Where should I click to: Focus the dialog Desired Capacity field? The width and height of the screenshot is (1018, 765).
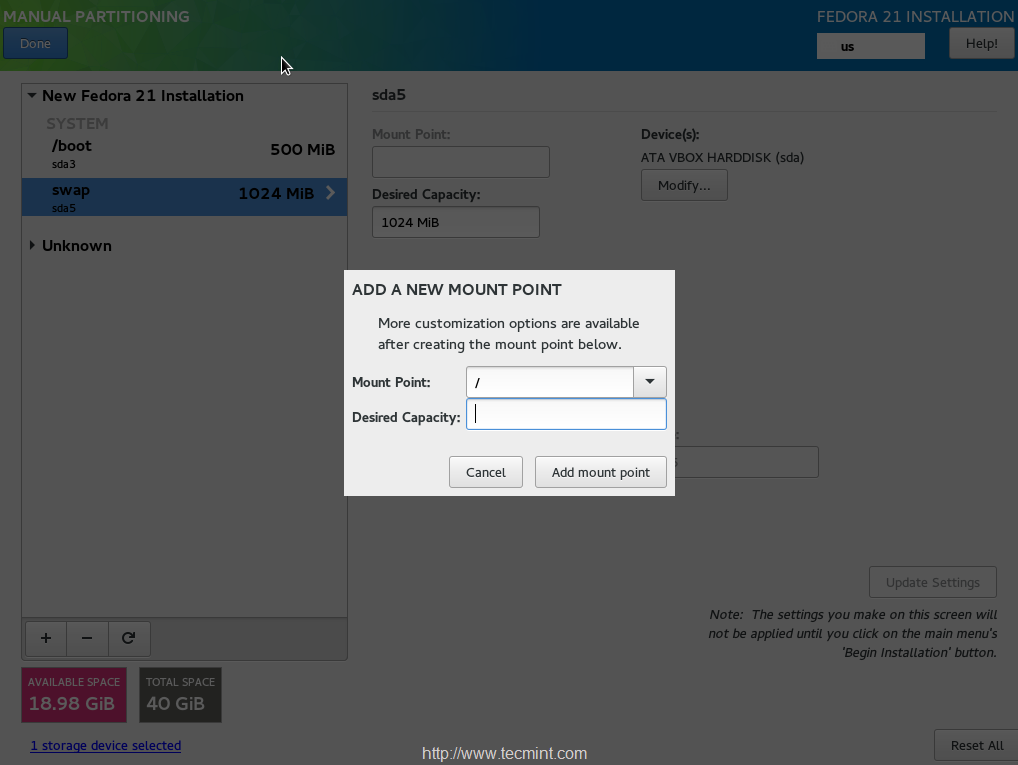pos(566,414)
